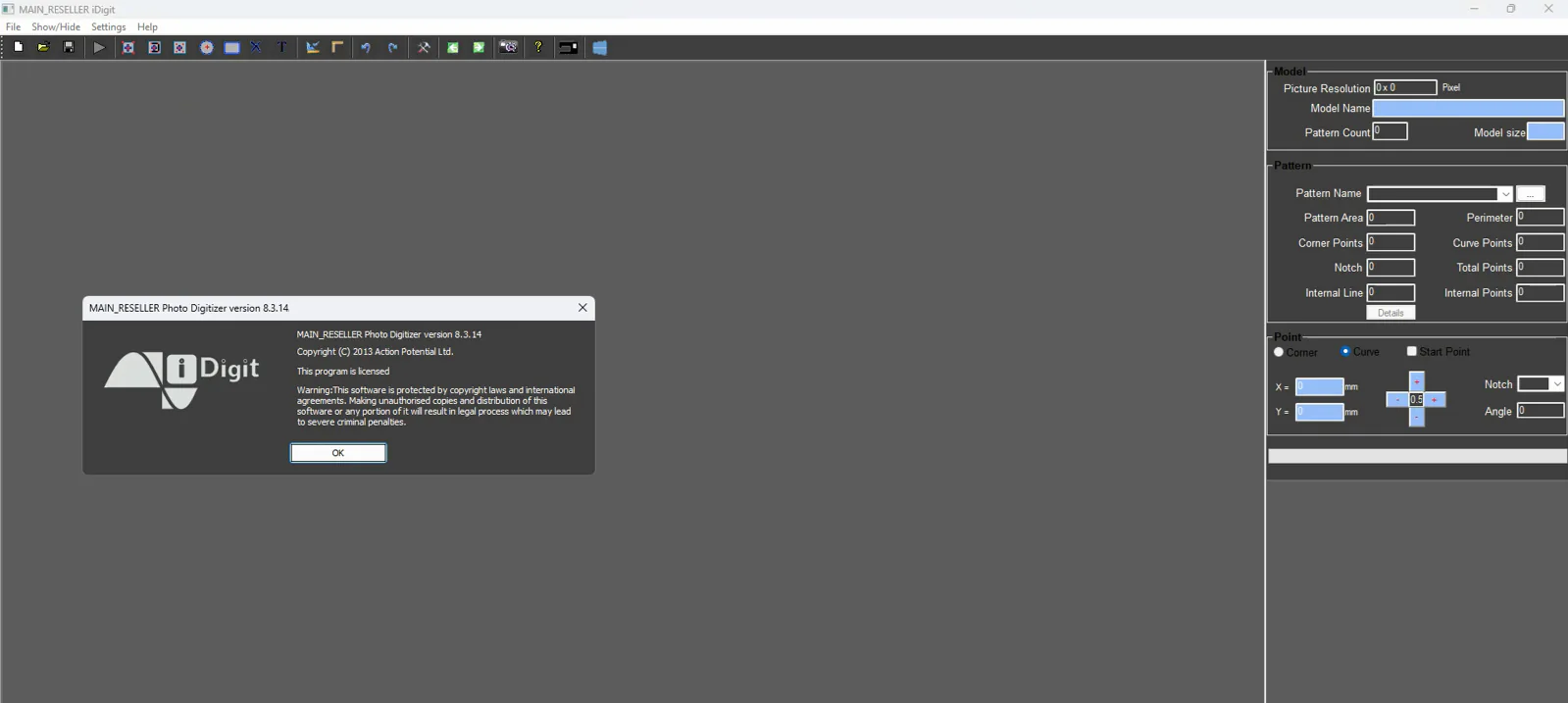The width and height of the screenshot is (1568, 703).
Task: Click the Pattern Area field
Action: pos(1391,218)
